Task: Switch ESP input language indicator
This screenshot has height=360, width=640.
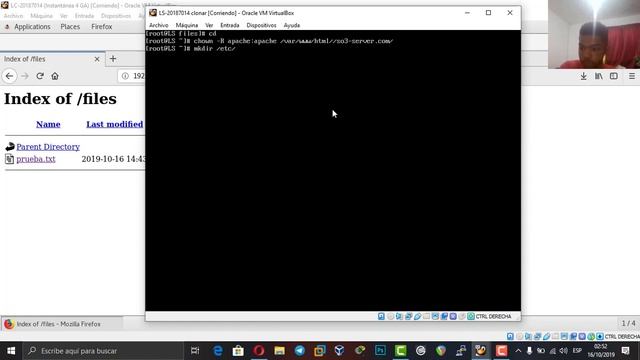Action: (577, 351)
